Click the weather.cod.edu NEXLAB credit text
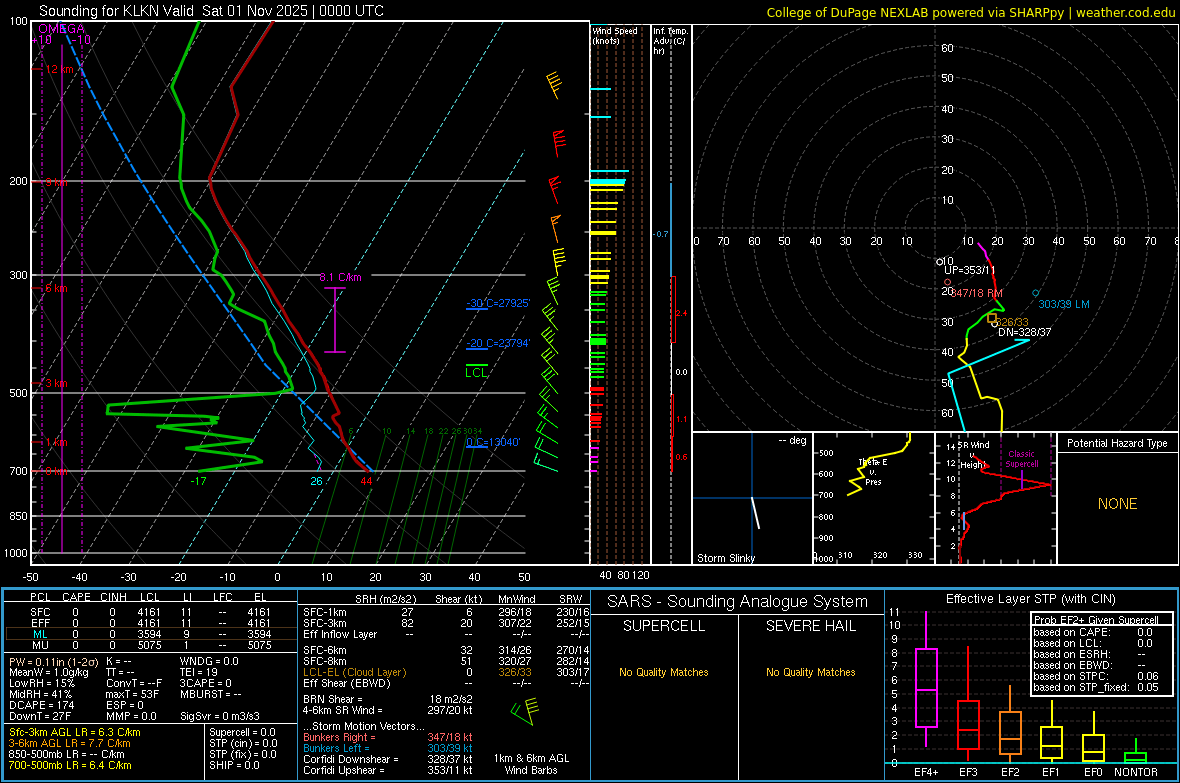 click(970, 12)
